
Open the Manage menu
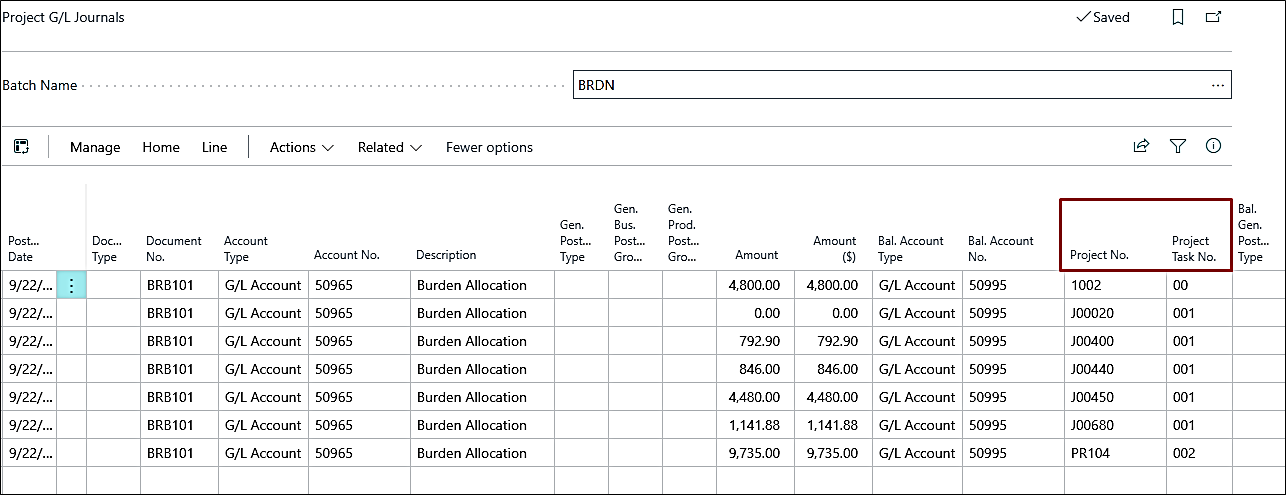[95, 147]
